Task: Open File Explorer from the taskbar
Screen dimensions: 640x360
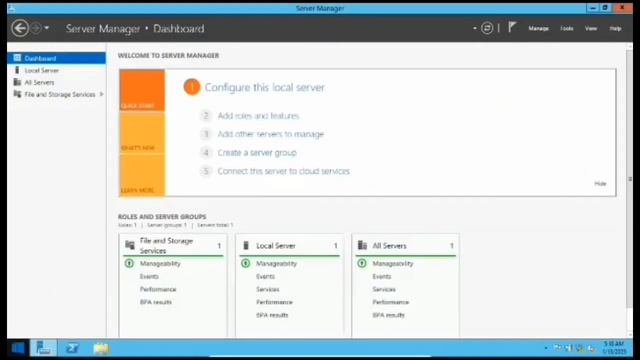Action: coord(101,348)
